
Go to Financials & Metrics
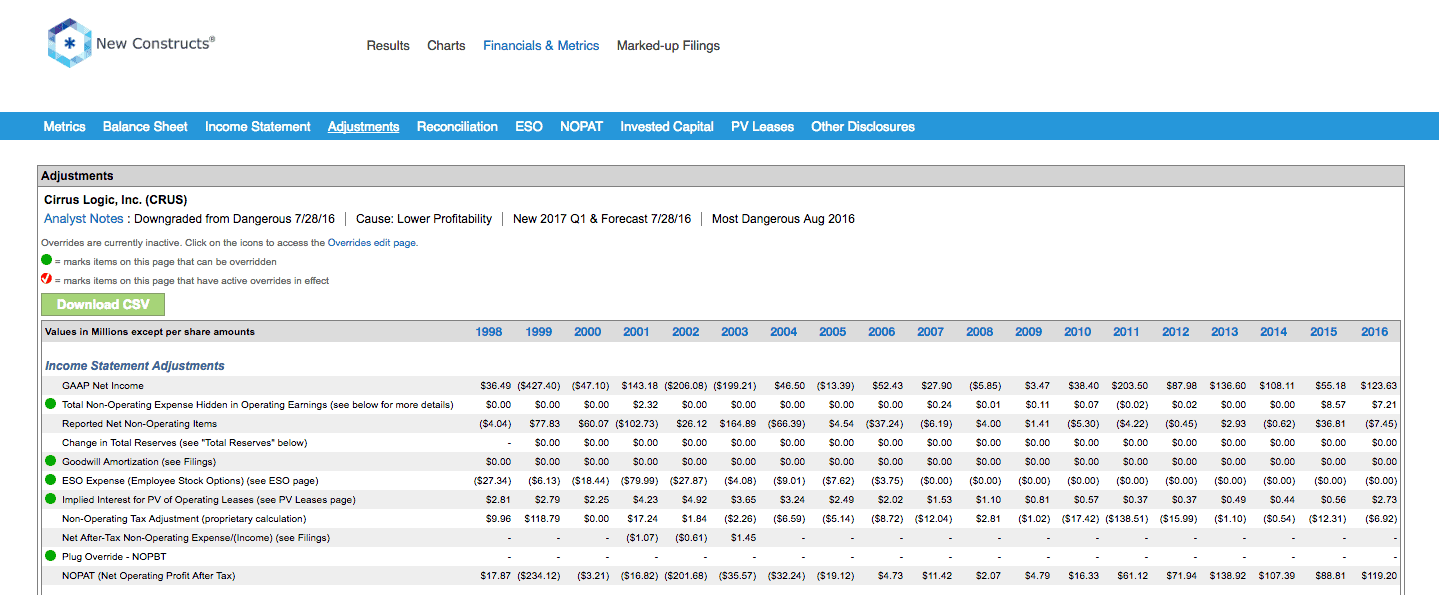coord(541,45)
